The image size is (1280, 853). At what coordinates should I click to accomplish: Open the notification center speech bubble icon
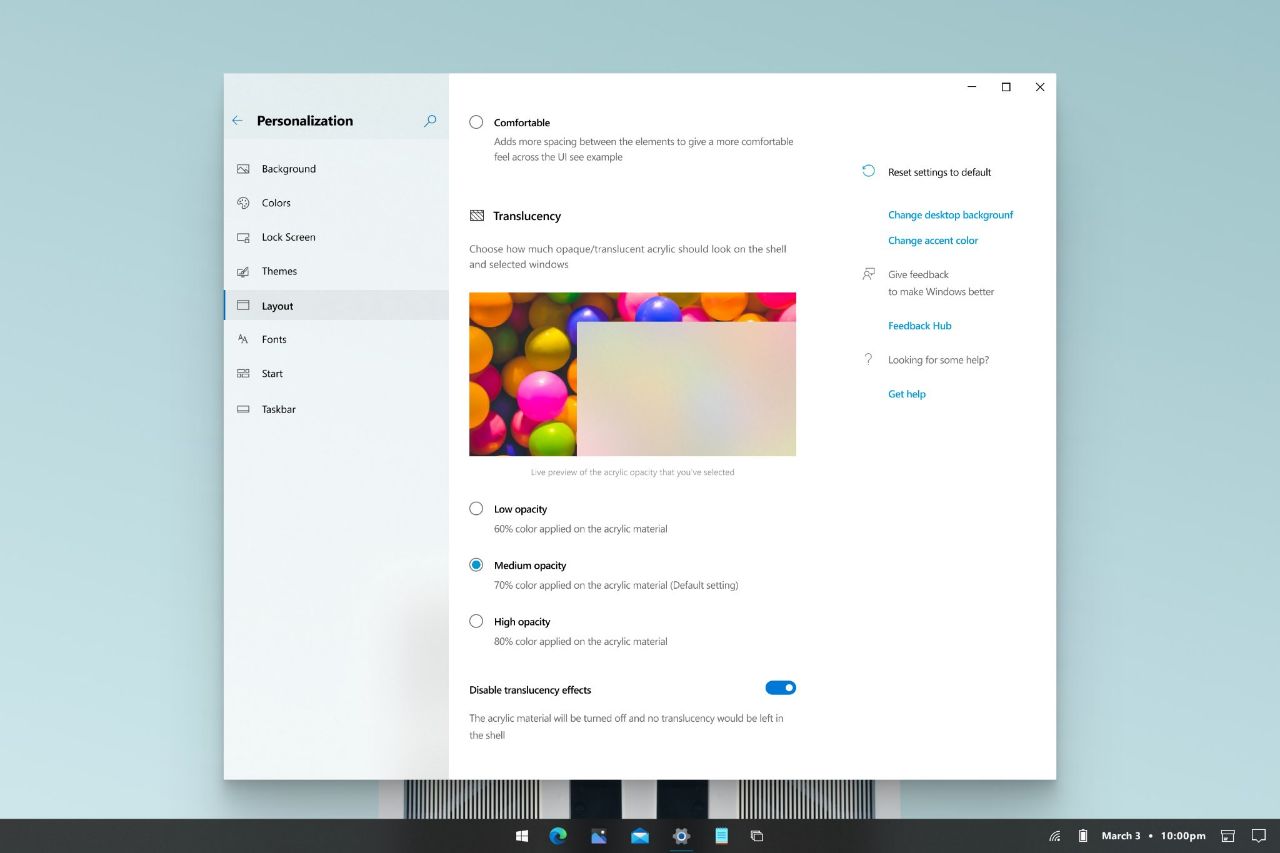[x=1259, y=836]
